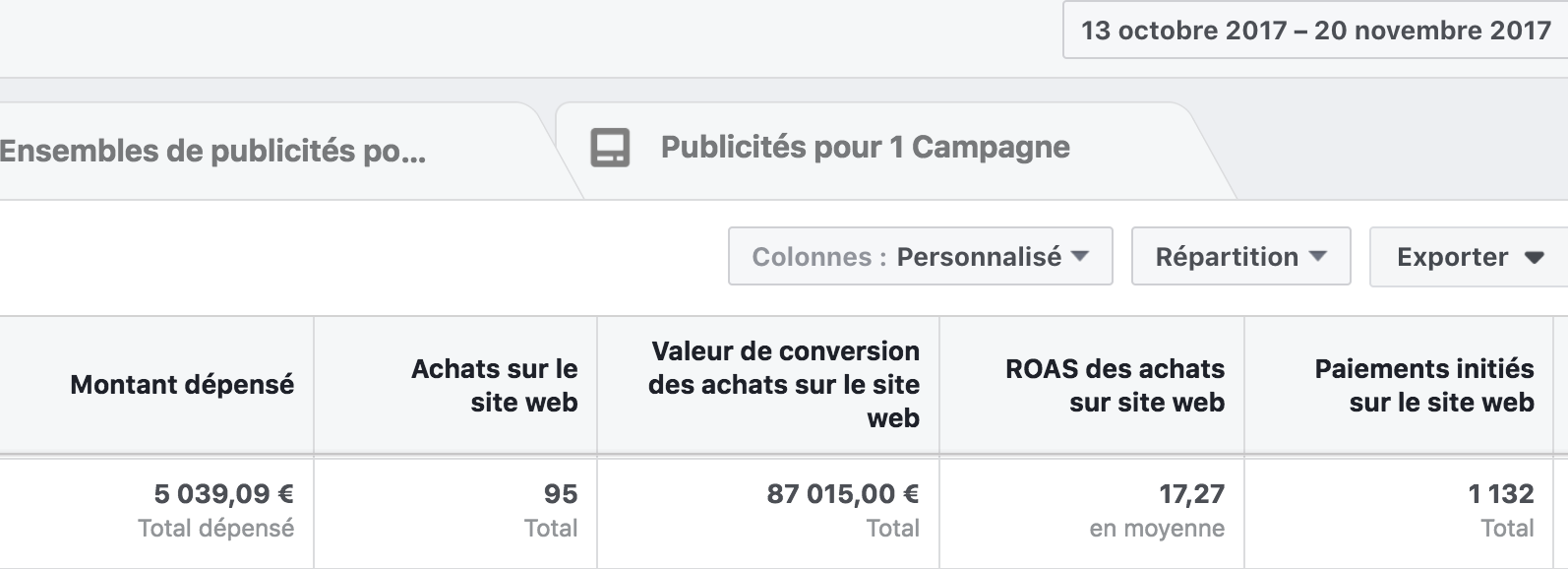Click the 87 015,00 € conversion value total

coord(843,493)
